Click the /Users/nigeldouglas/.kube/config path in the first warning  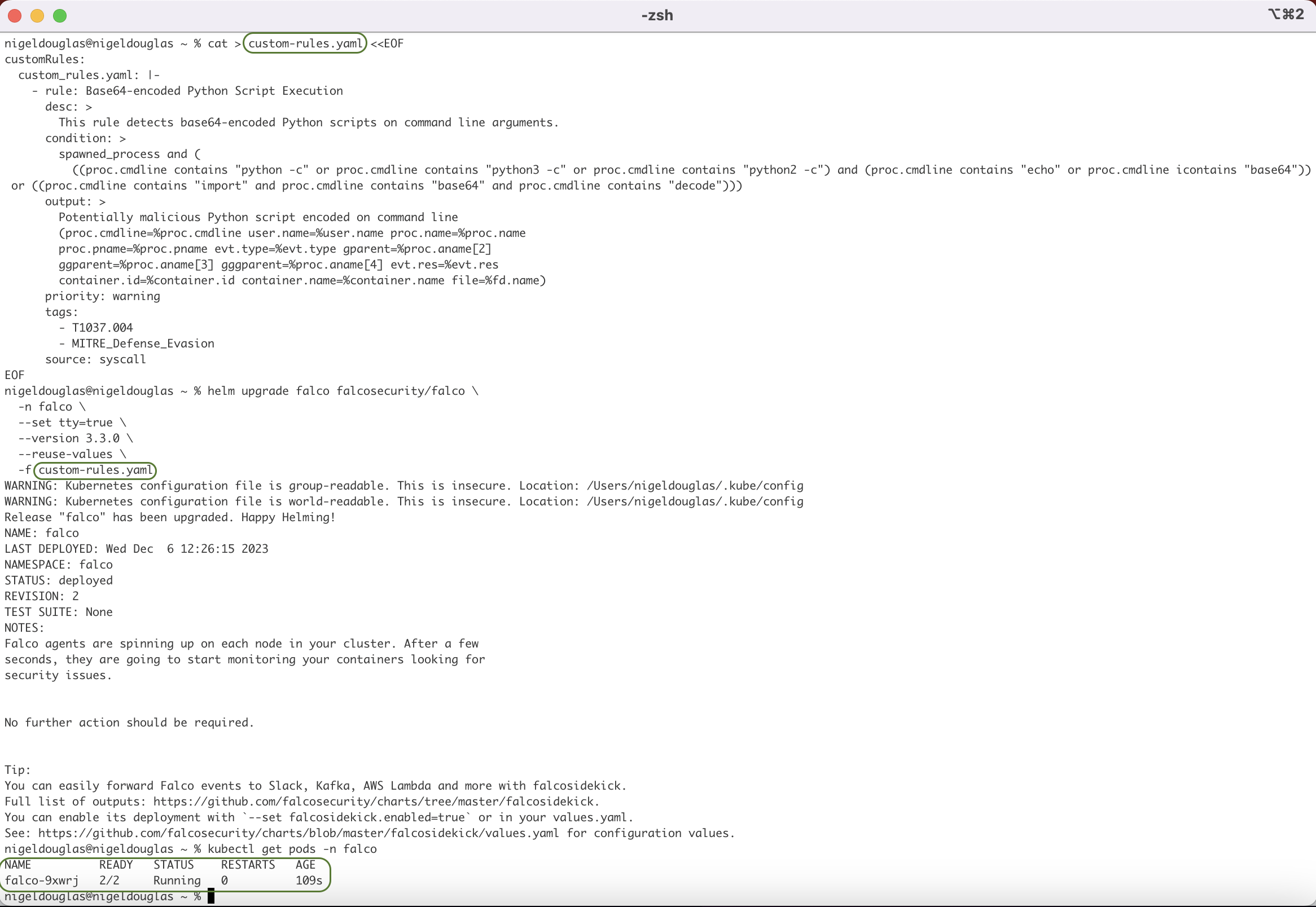tap(695, 486)
